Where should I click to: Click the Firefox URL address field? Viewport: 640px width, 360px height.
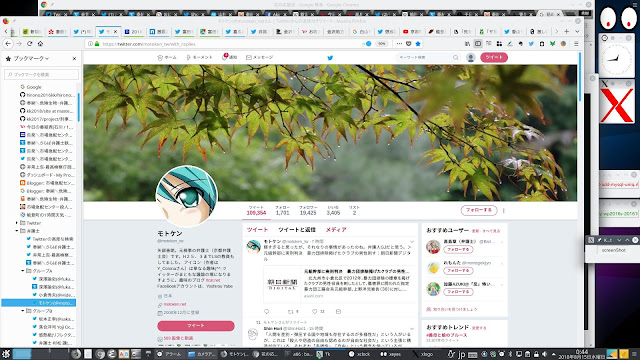229,44
